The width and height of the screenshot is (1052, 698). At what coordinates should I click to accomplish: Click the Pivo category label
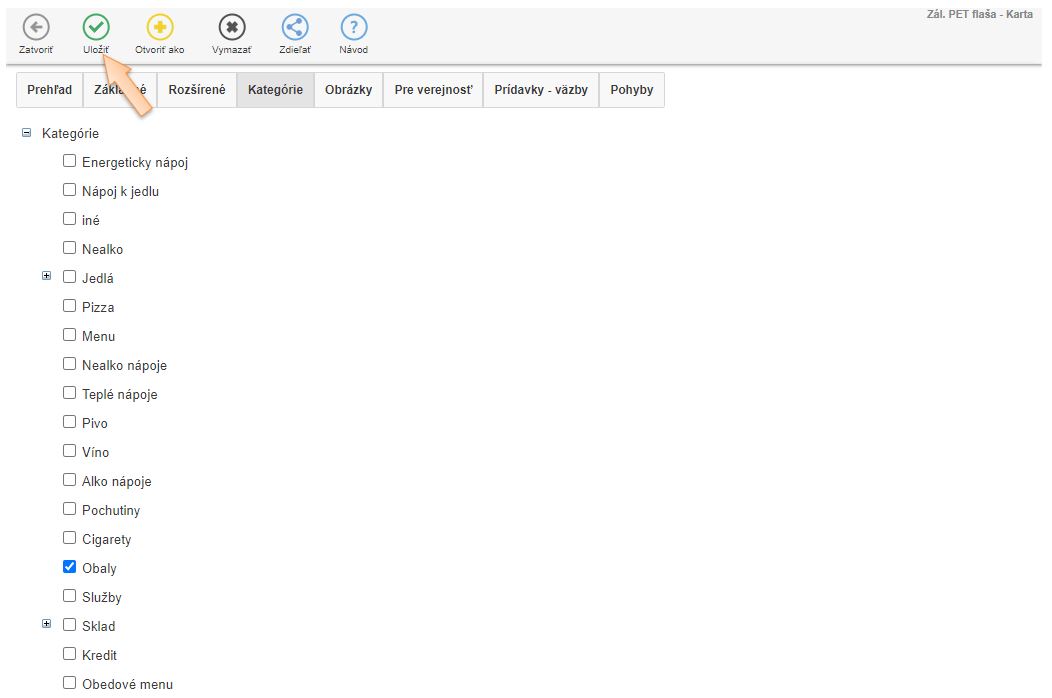point(95,423)
